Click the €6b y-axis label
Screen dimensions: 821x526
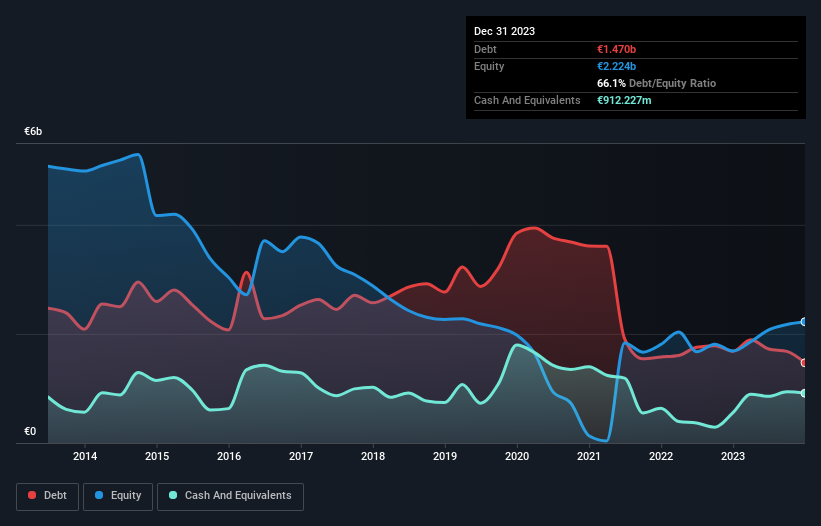tap(33, 131)
